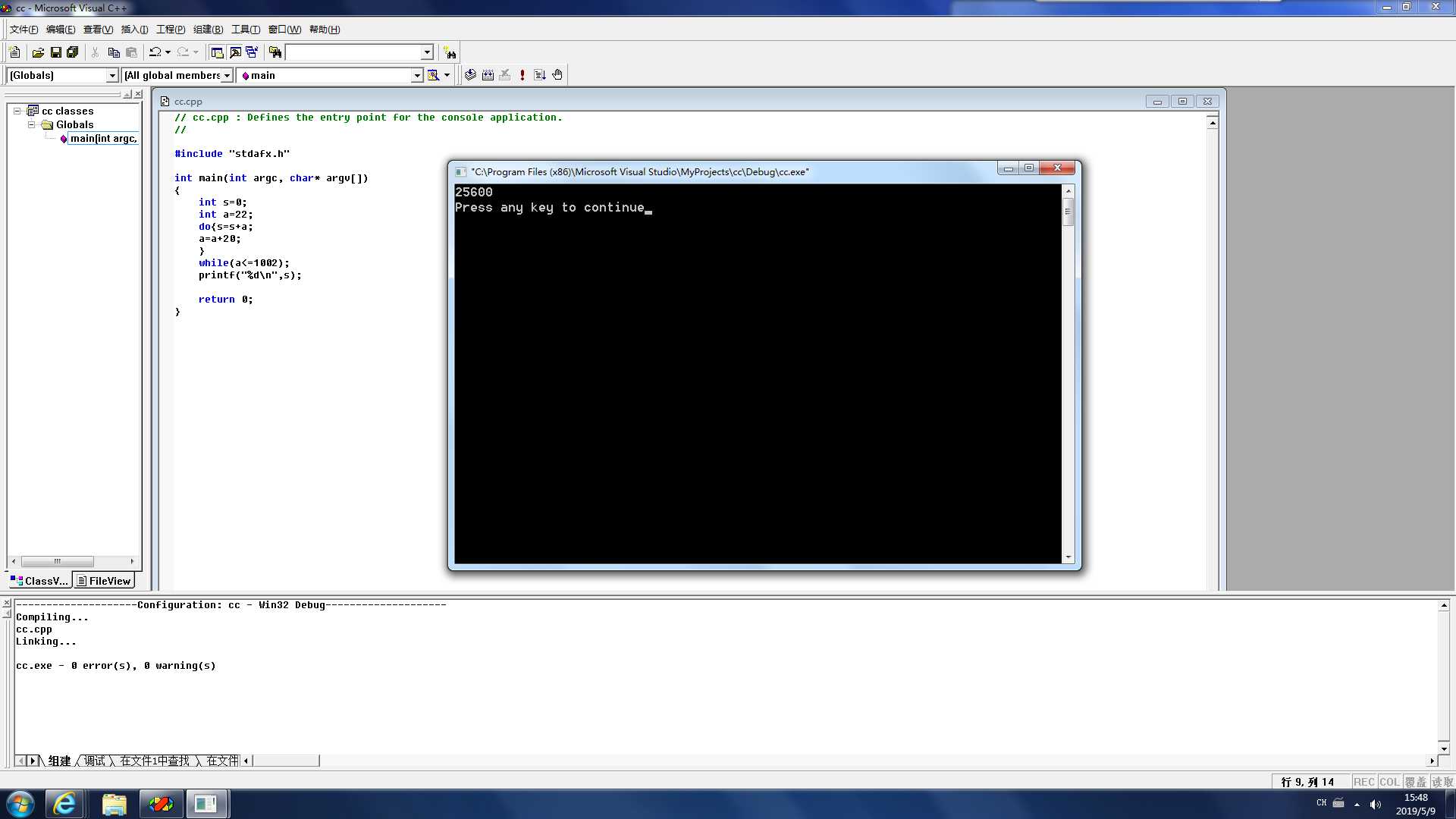The image size is (1456, 819).
Task: Open the 窗口(W) menu
Action: point(284,30)
